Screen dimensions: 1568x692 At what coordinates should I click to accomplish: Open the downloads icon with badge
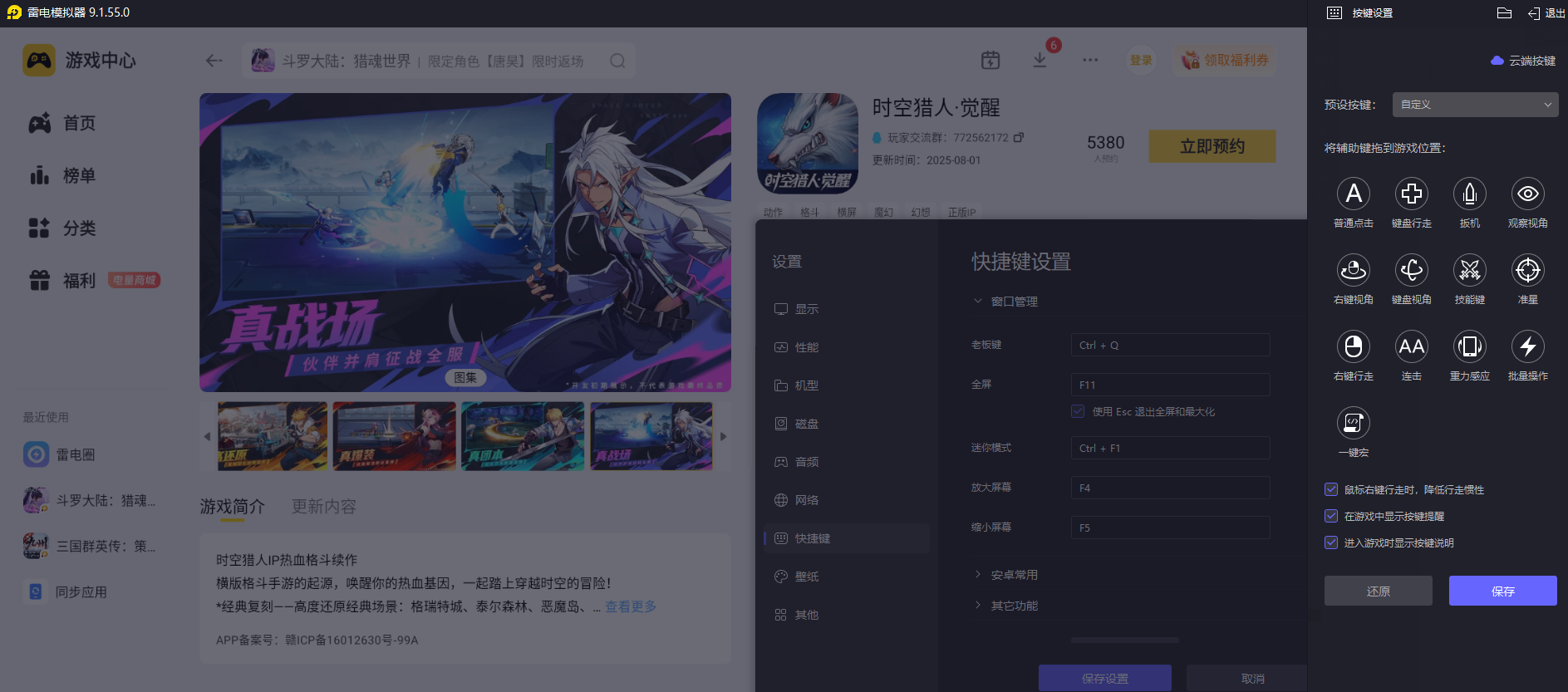pyautogui.click(x=1040, y=60)
